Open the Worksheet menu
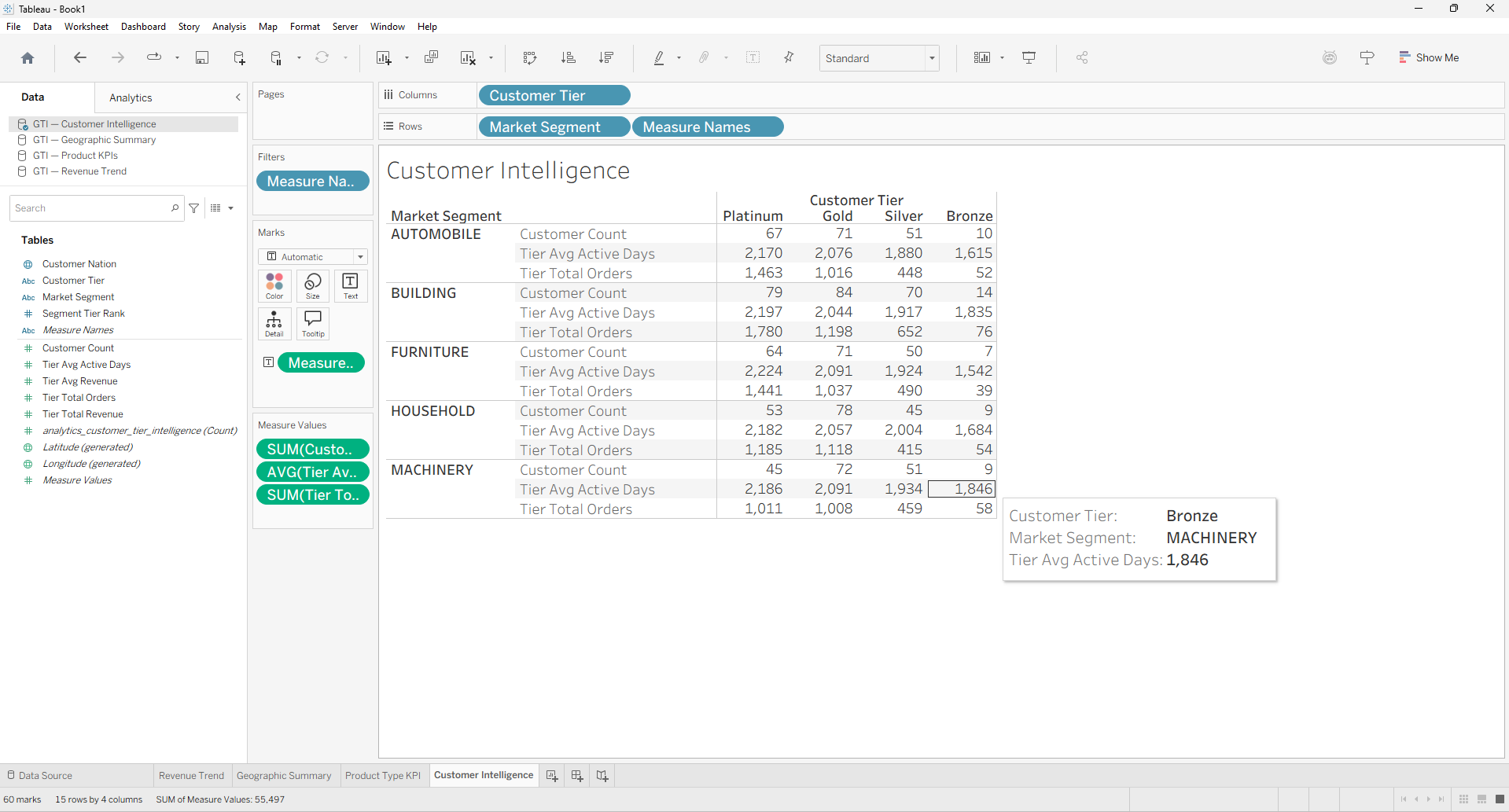Screen dimensions: 1509x812 pyautogui.click(x=86, y=27)
